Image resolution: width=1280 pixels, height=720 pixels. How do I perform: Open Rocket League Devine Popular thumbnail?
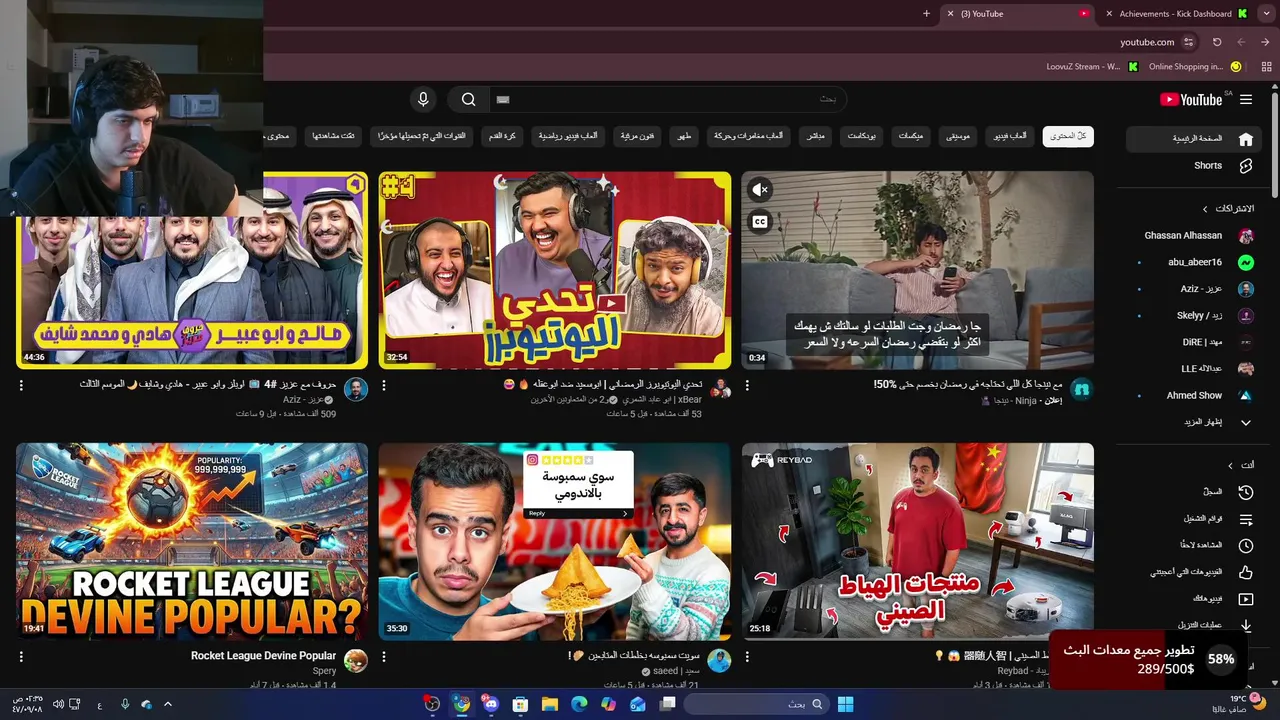(192, 541)
